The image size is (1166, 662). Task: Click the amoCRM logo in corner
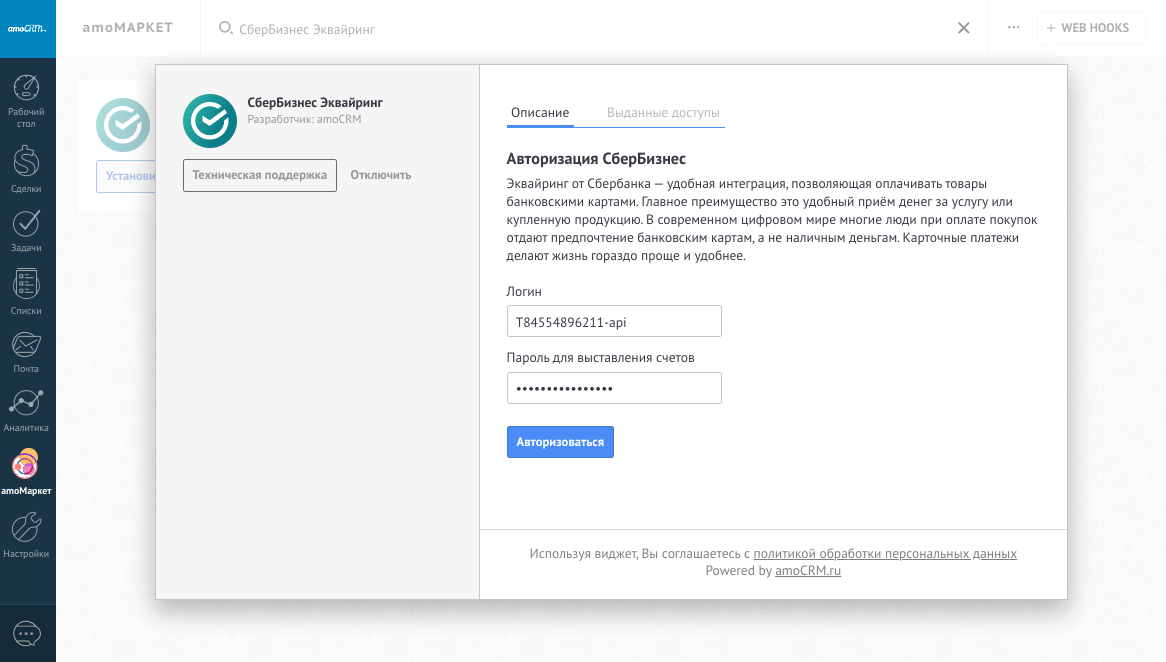(x=27, y=28)
